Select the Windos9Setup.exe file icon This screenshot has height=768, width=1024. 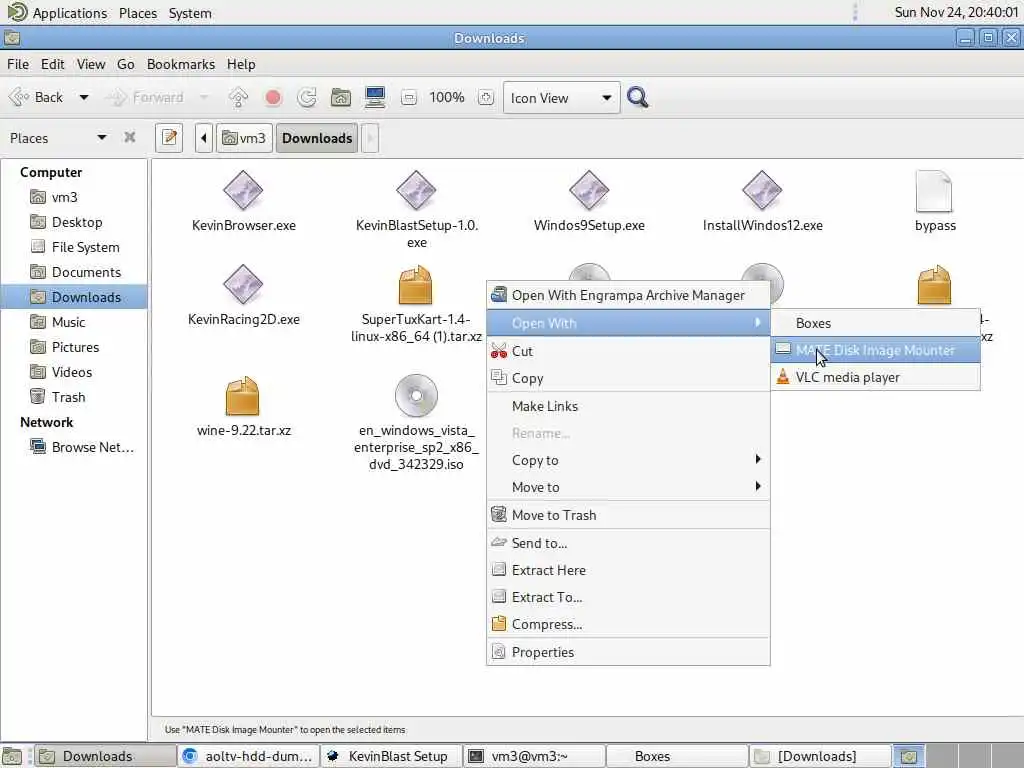(589, 191)
